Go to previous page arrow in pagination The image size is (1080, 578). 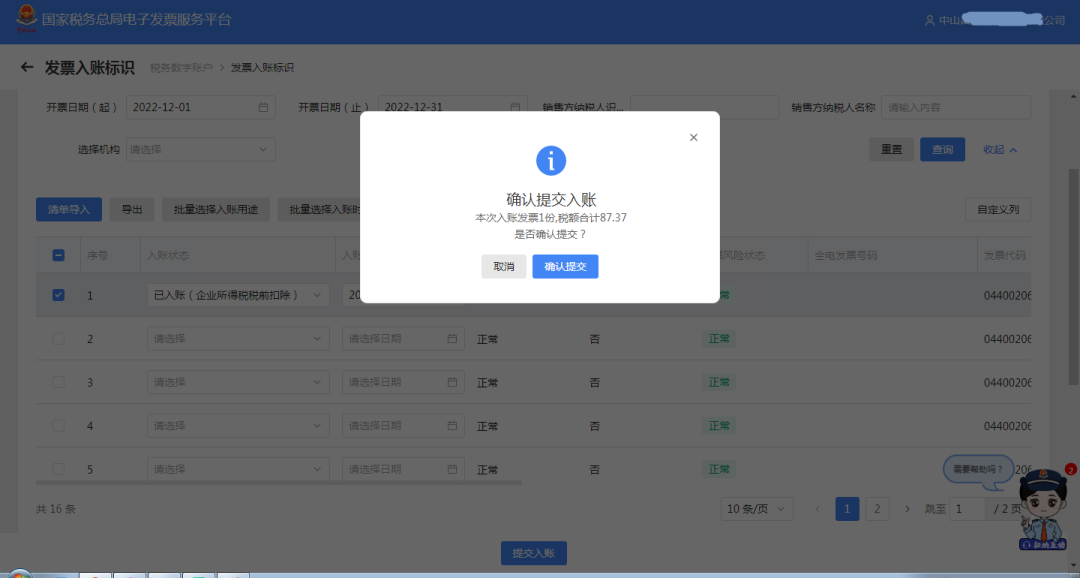coord(817,509)
